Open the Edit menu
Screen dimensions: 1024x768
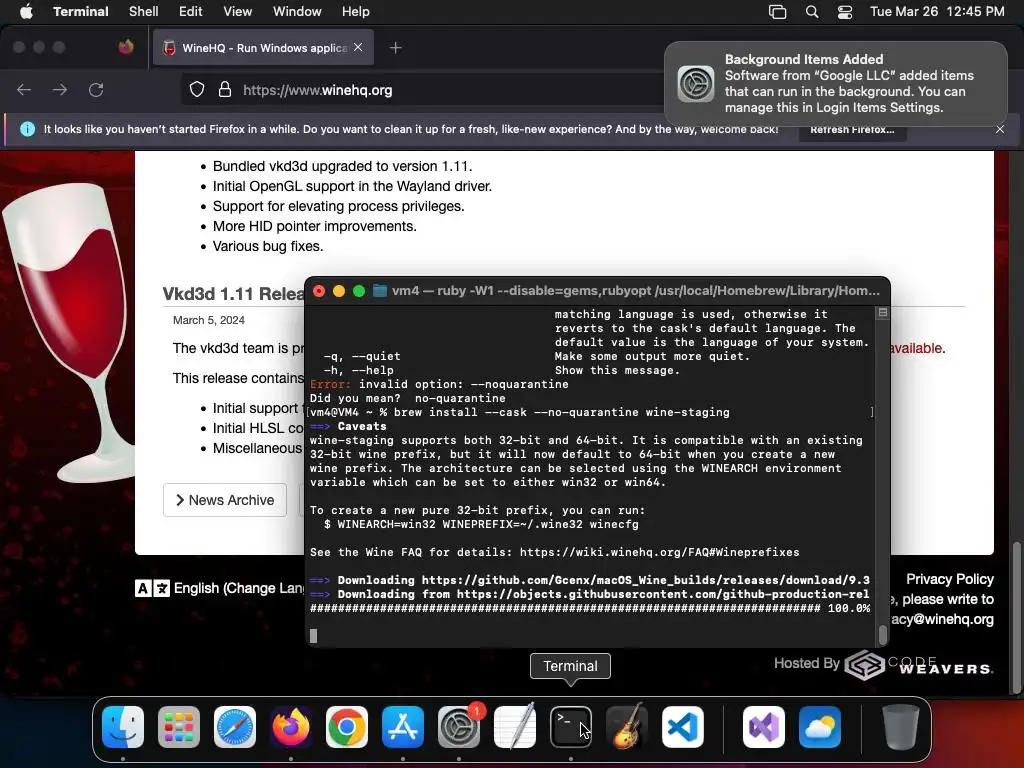point(191,12)
